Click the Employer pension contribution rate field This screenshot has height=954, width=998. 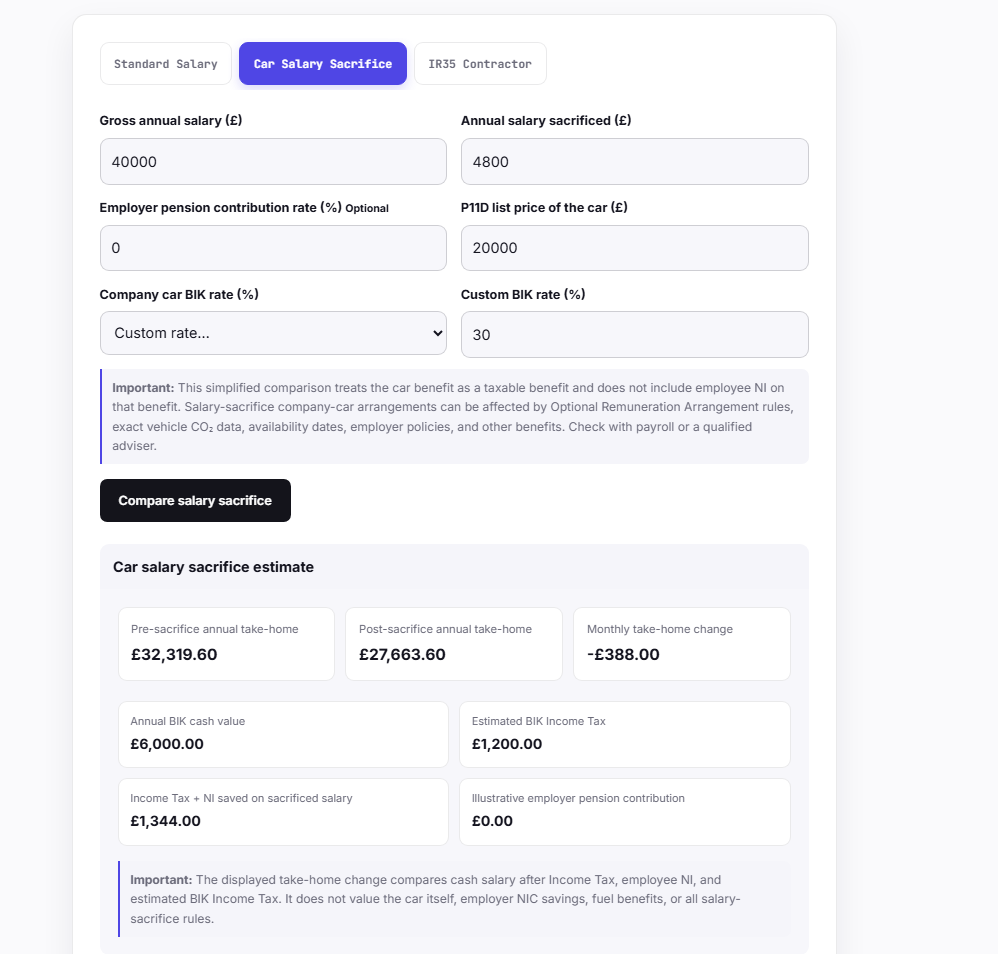tap(273, 248)
